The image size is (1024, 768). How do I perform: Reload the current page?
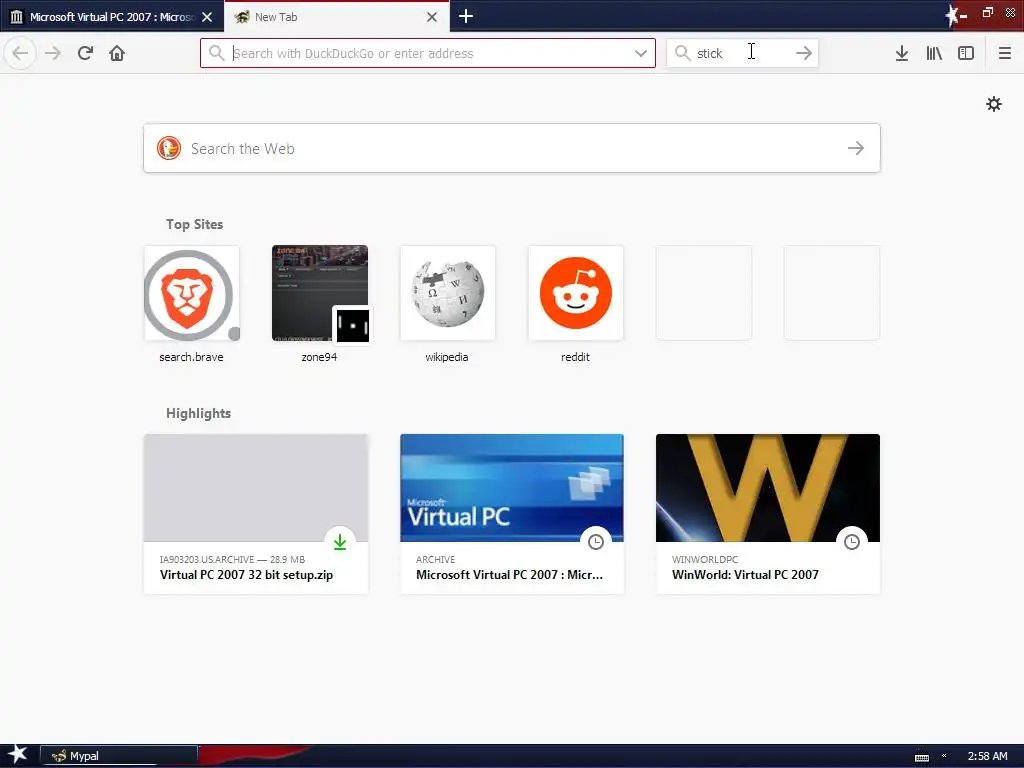pos(85,53)
